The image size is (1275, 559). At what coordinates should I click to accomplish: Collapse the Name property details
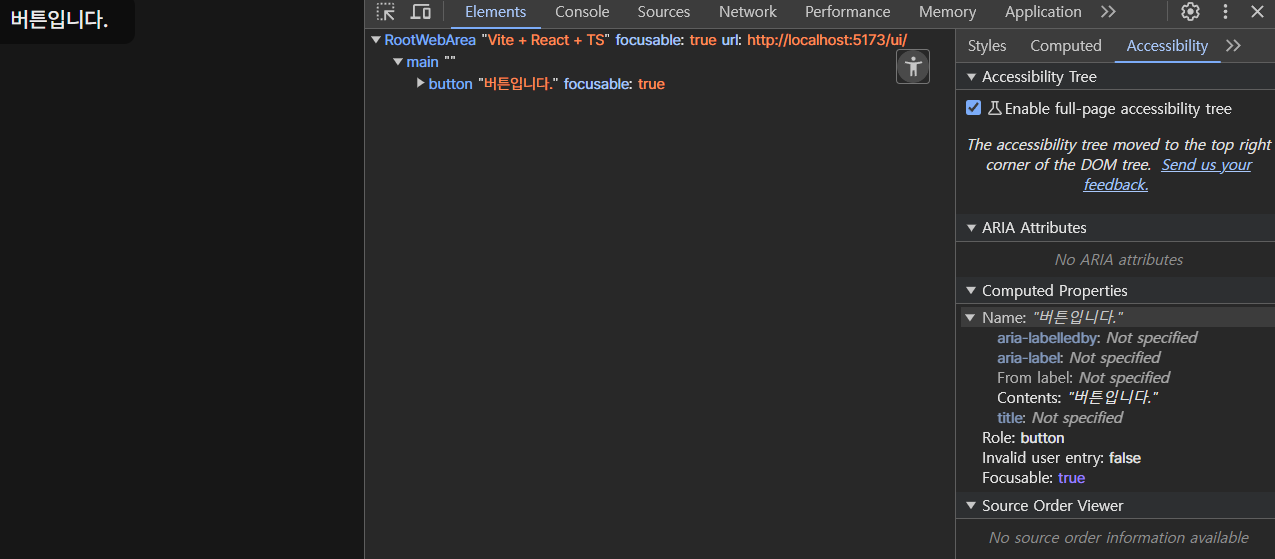click(x=969, y=318)
